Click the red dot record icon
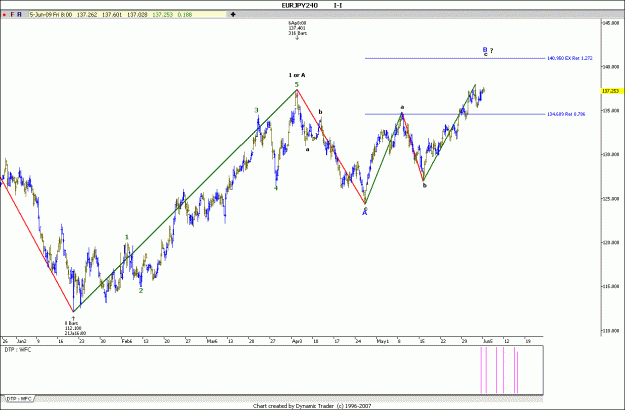This screenshot has height=410, width=625. tap(4, 15)
